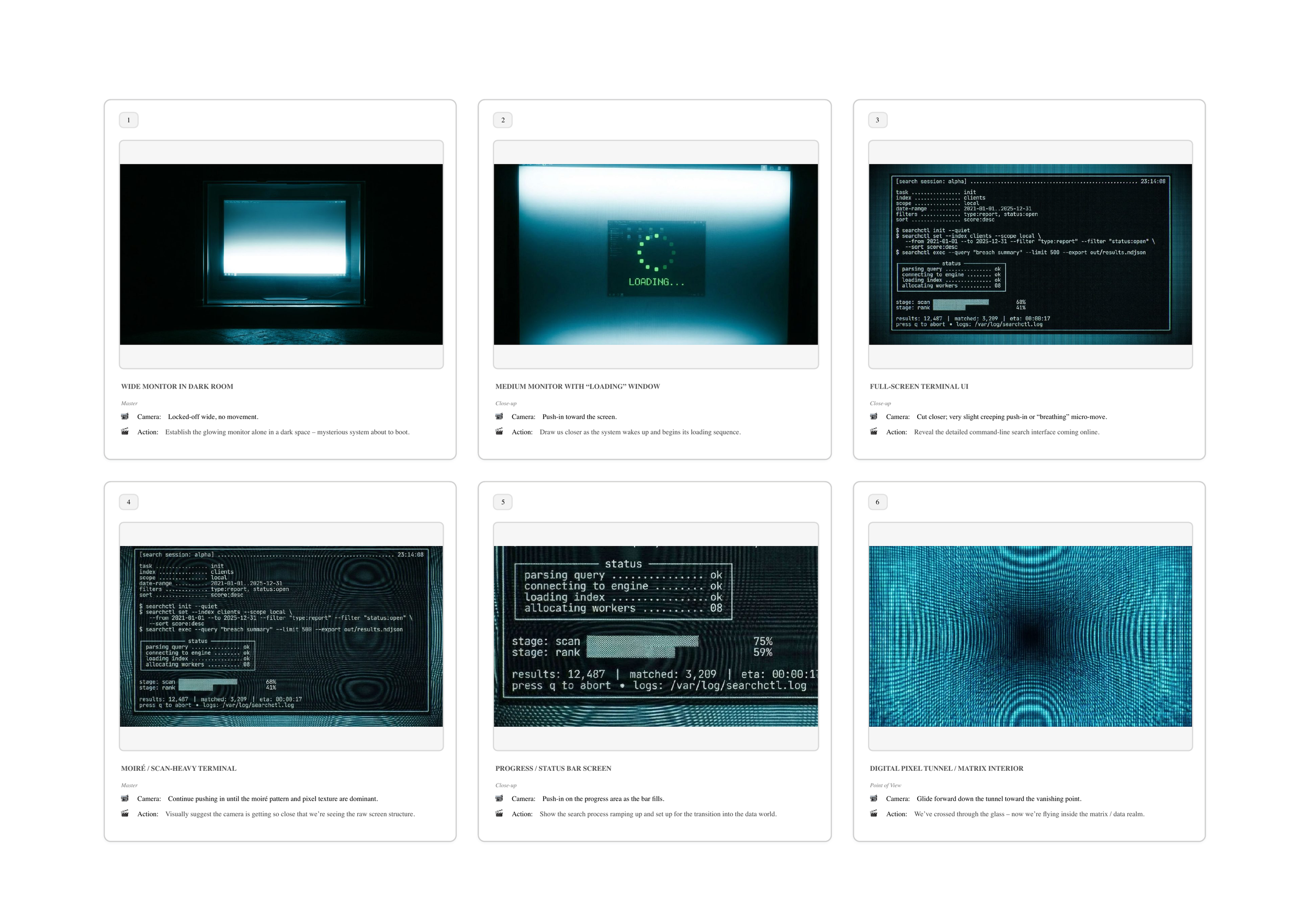Click the clapperboard action icon in shot 4
The width and height of the screenshot is (1308, 924).
(125, 814)
